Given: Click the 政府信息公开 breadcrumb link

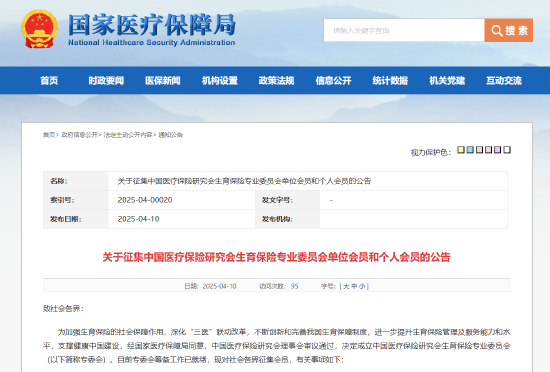Looking at the screenshot, I should pyautogui.click(x=80, y=135).
